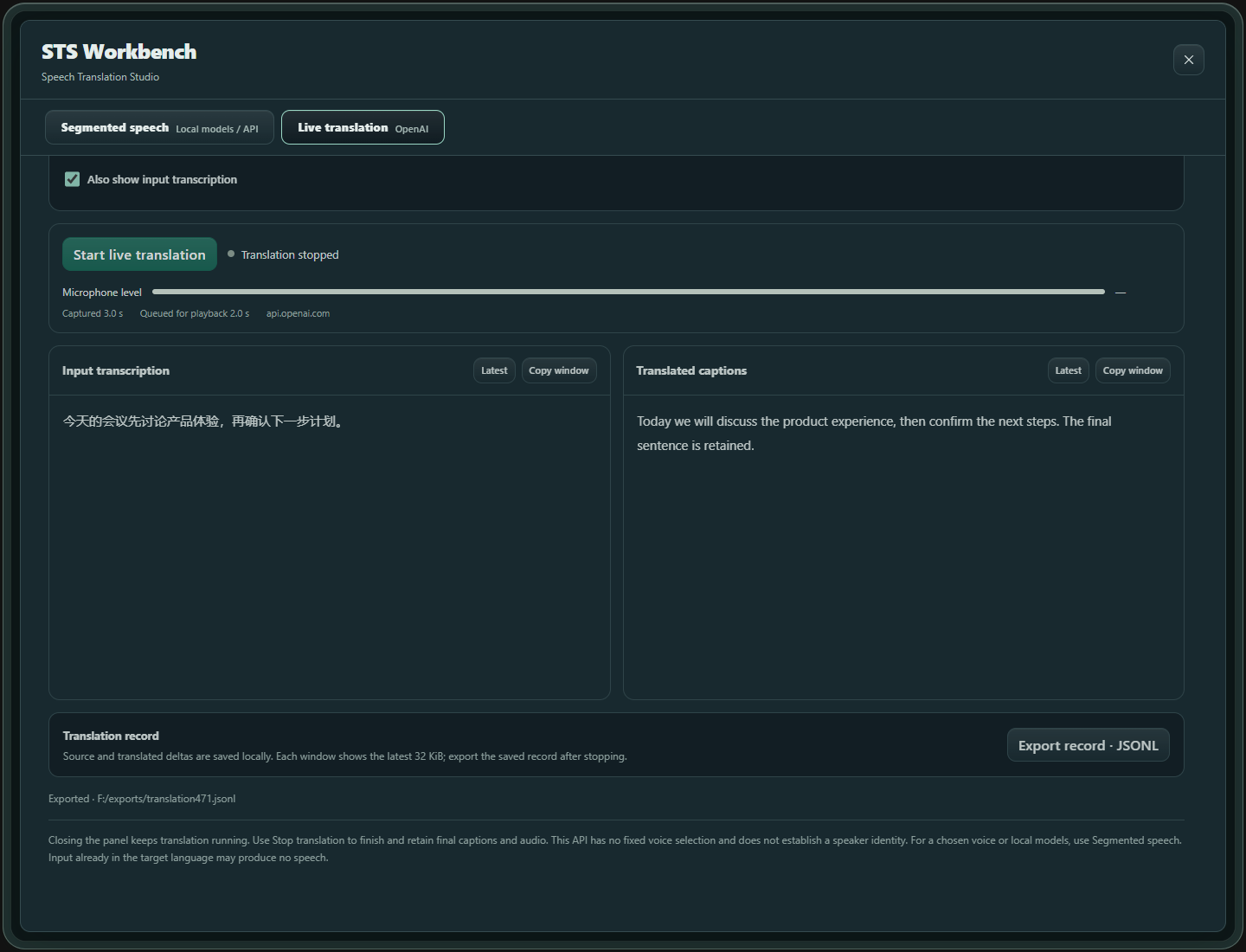Uncheck Also show input transcription

tap(73, 179)
